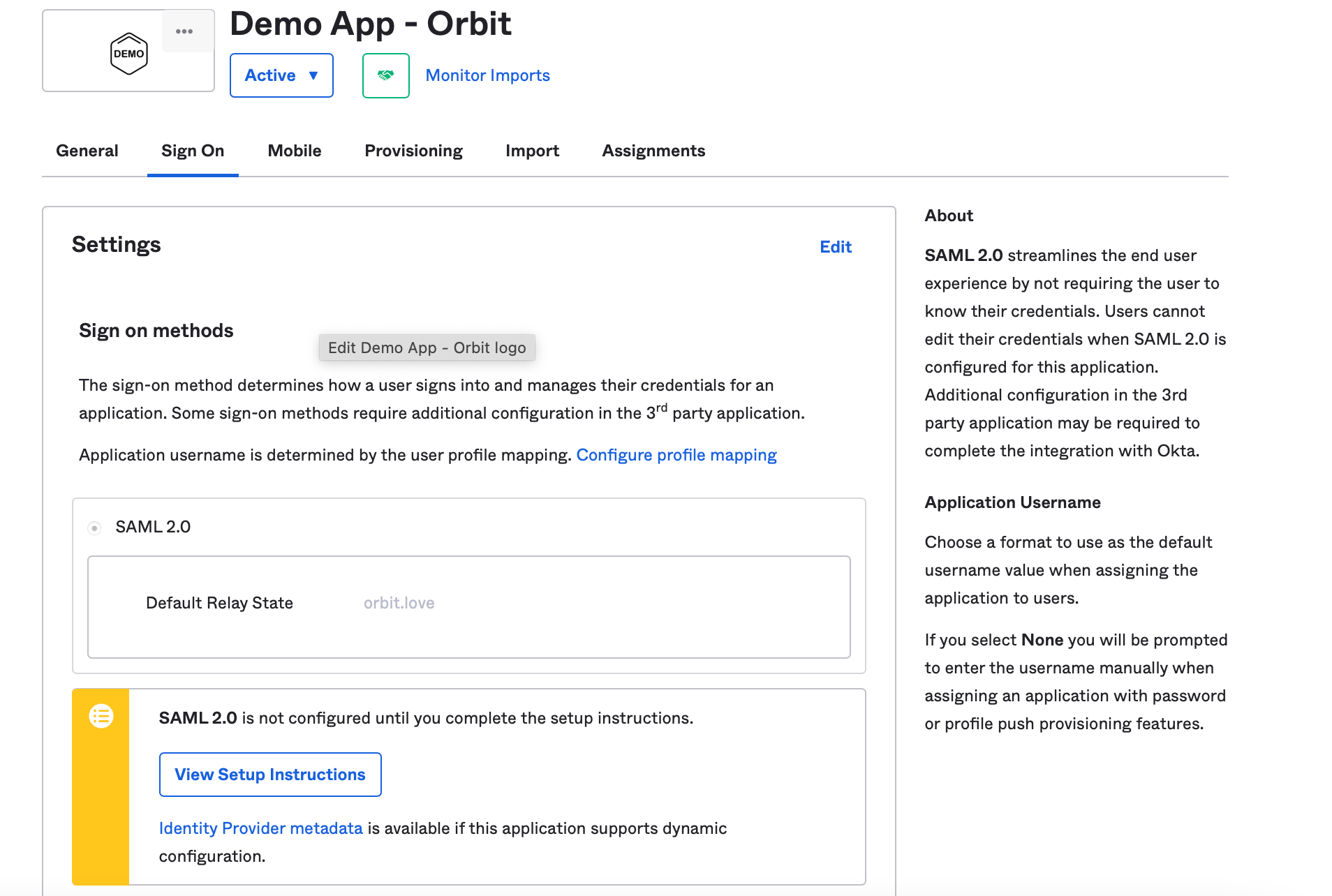Click the yellow setup instructions list icon
The width and height of the screenshot is (1332, 896).
click(x=101, y=716)
